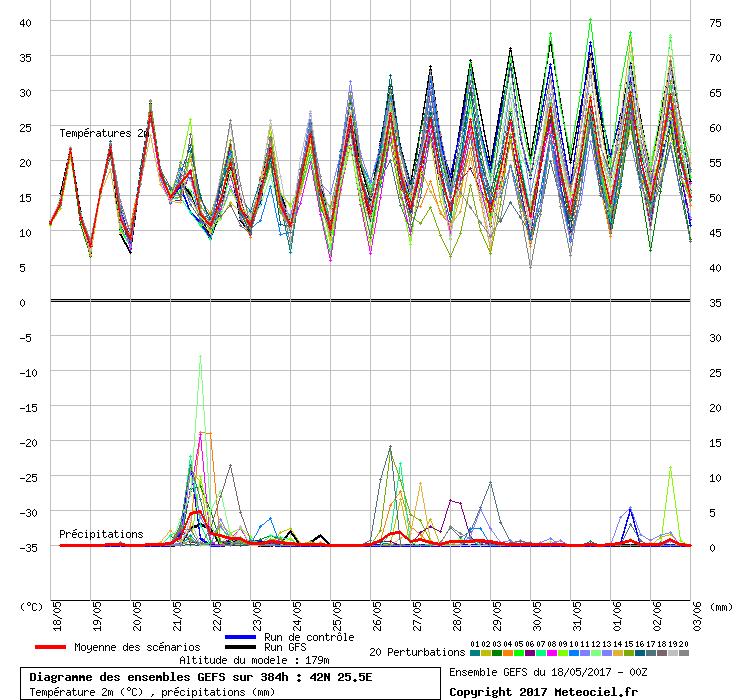Click the 24/05 date label

pos(297,616)
